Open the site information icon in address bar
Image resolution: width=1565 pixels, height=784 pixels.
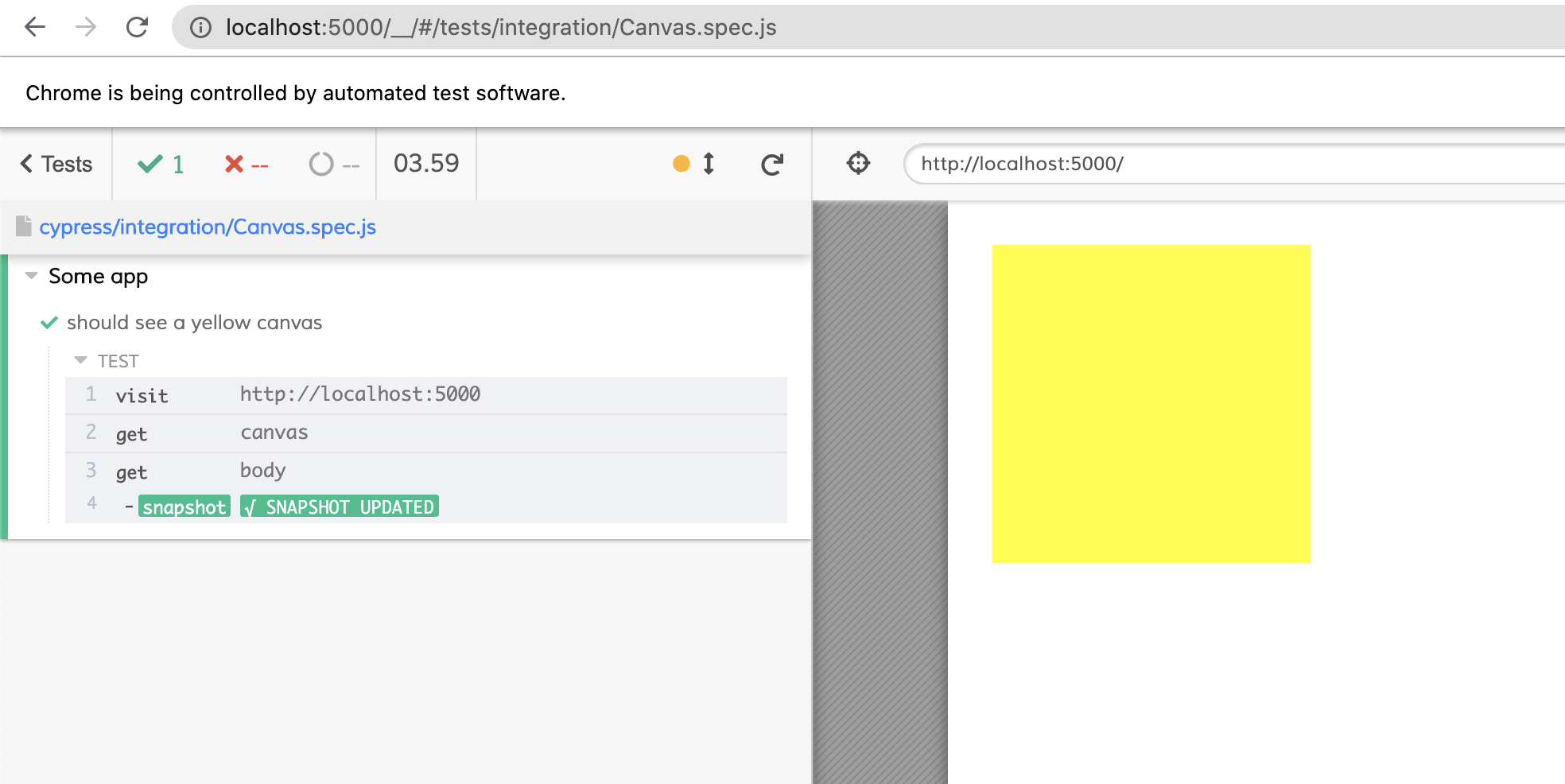click(200, 28)
